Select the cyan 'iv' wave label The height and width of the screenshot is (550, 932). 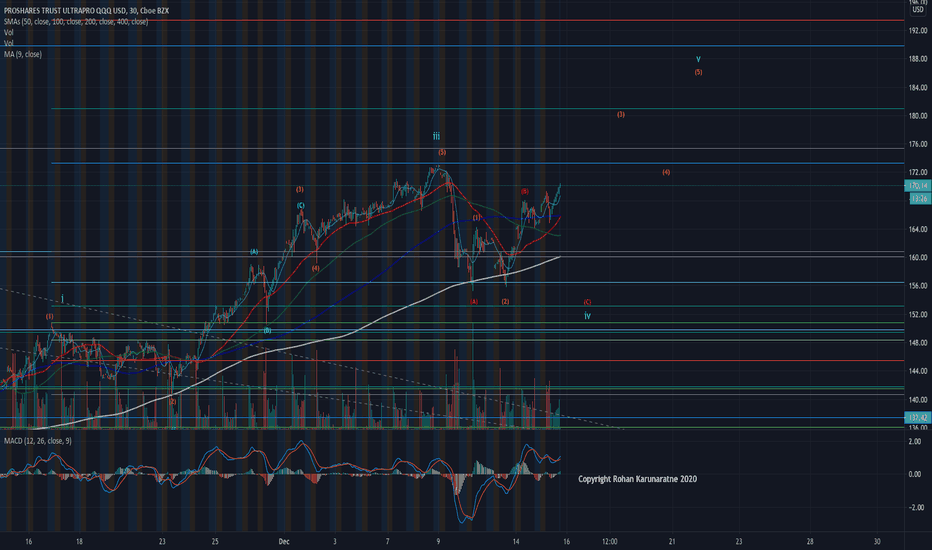point(587,316)
